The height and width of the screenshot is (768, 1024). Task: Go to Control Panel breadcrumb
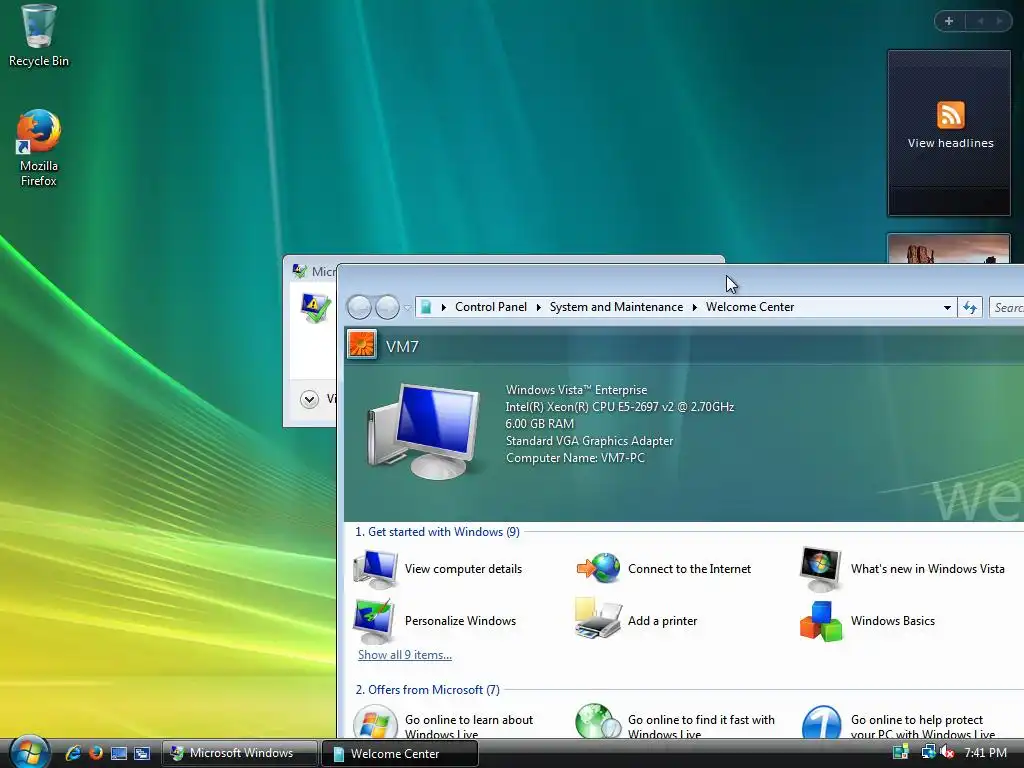tap(490, 307)
